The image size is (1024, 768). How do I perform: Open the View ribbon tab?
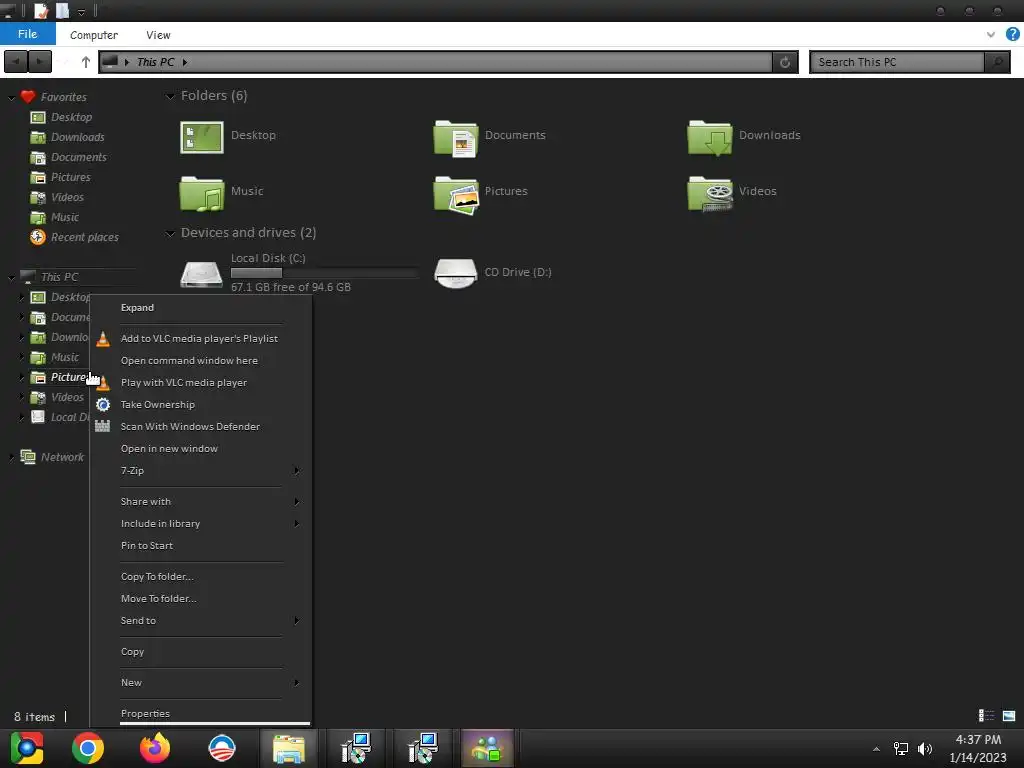coord(158,35)
